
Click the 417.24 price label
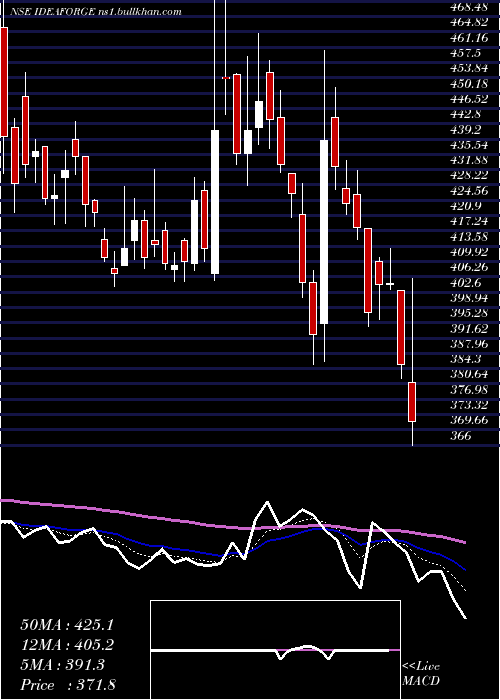coord(469,221)
